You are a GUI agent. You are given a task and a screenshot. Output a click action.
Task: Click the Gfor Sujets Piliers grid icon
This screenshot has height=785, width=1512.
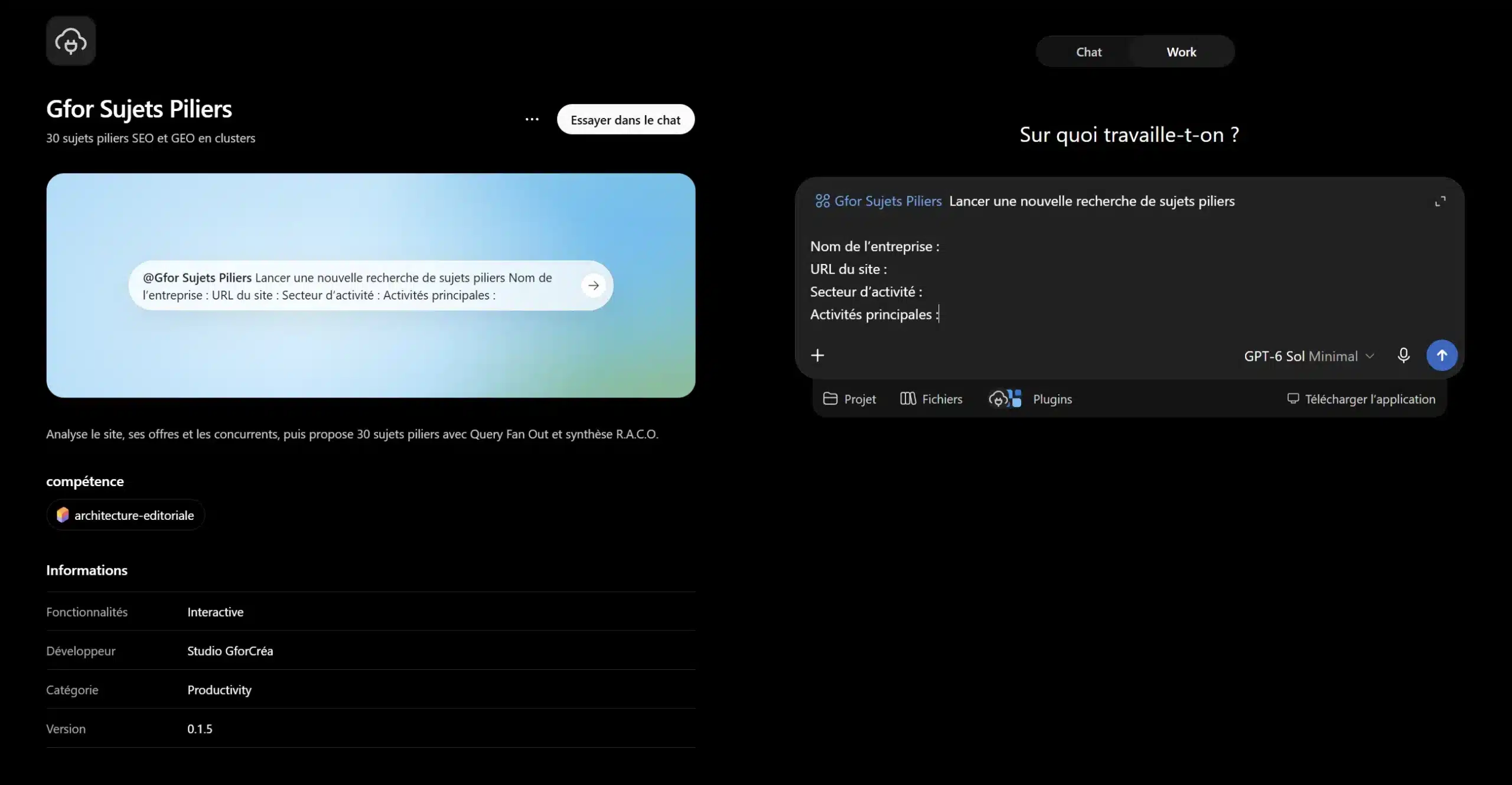(822, 201)
